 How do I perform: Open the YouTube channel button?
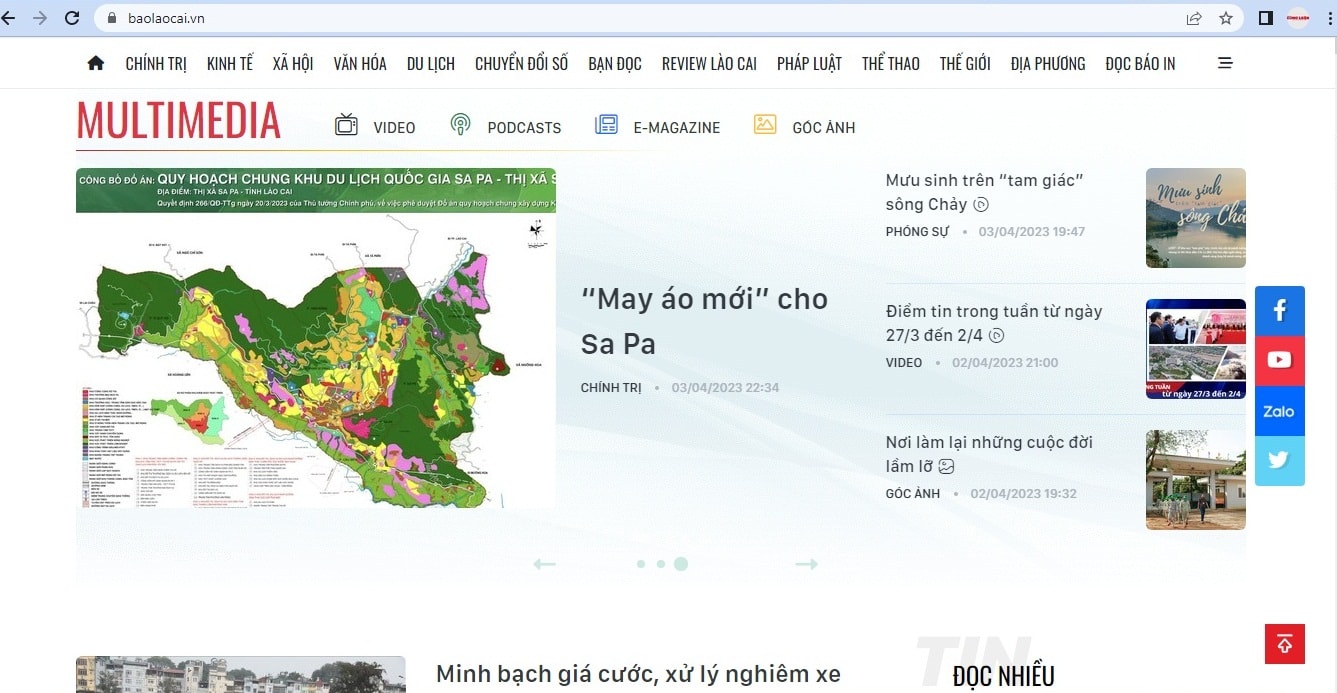click(1280, 361)
